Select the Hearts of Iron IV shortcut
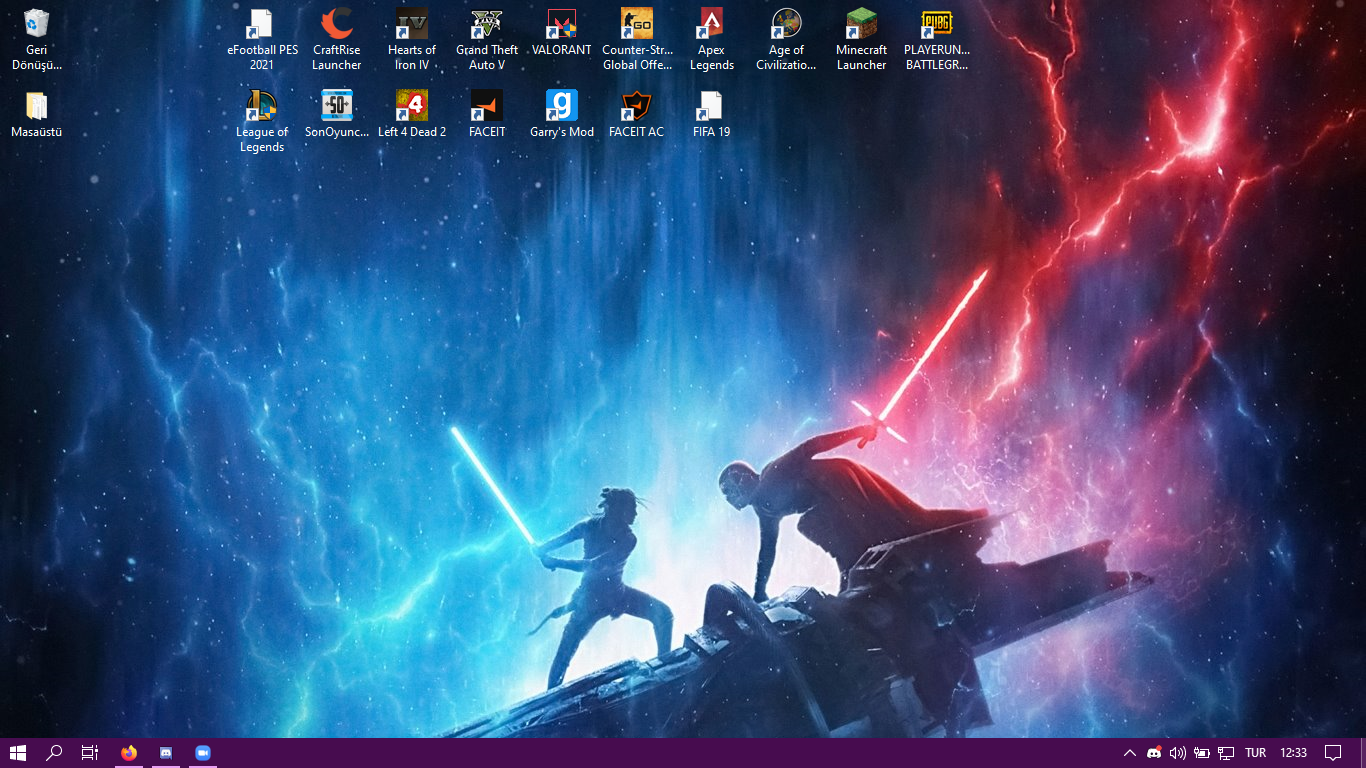 412,40
